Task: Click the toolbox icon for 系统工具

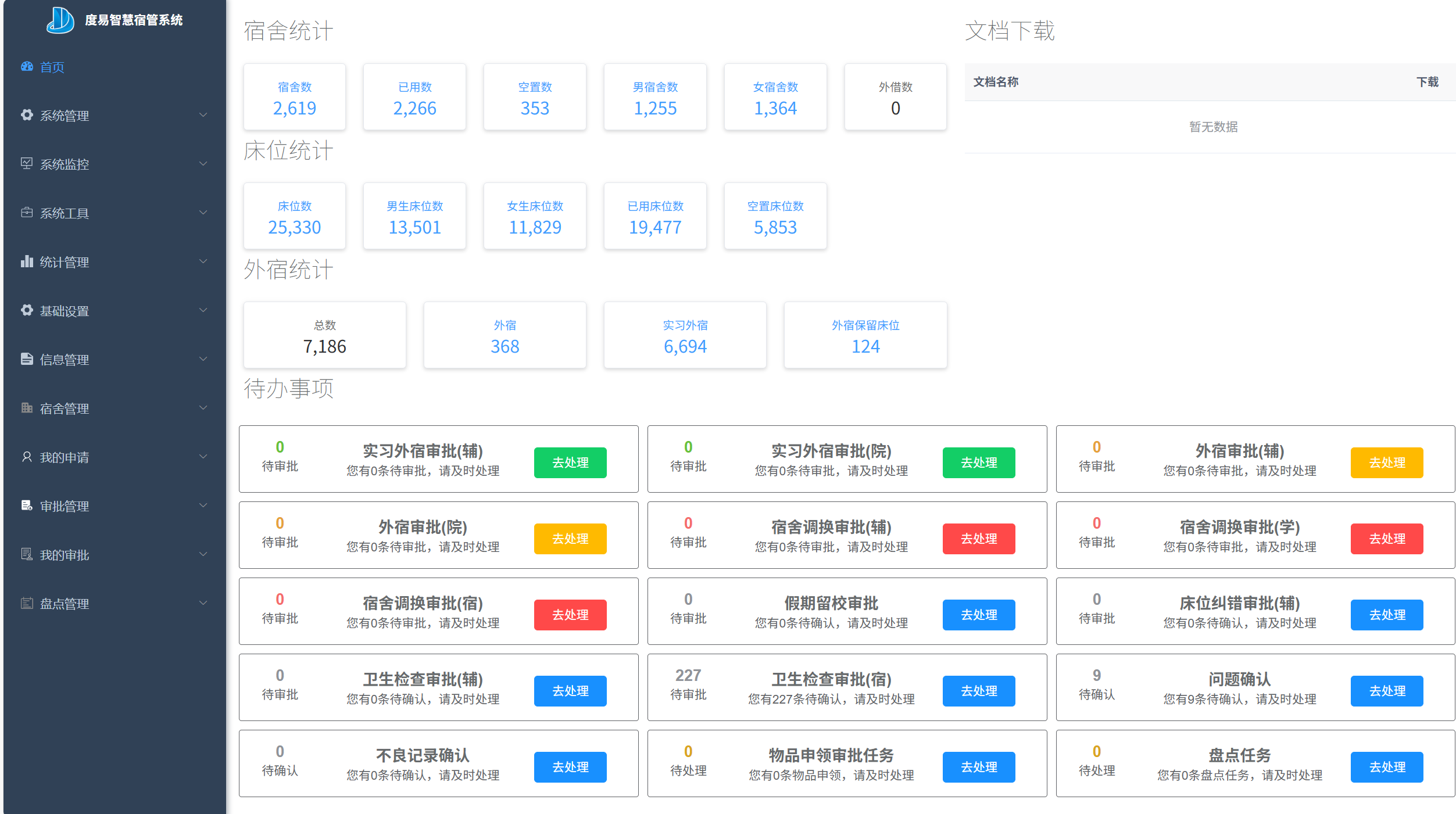Action: point(27,213)
